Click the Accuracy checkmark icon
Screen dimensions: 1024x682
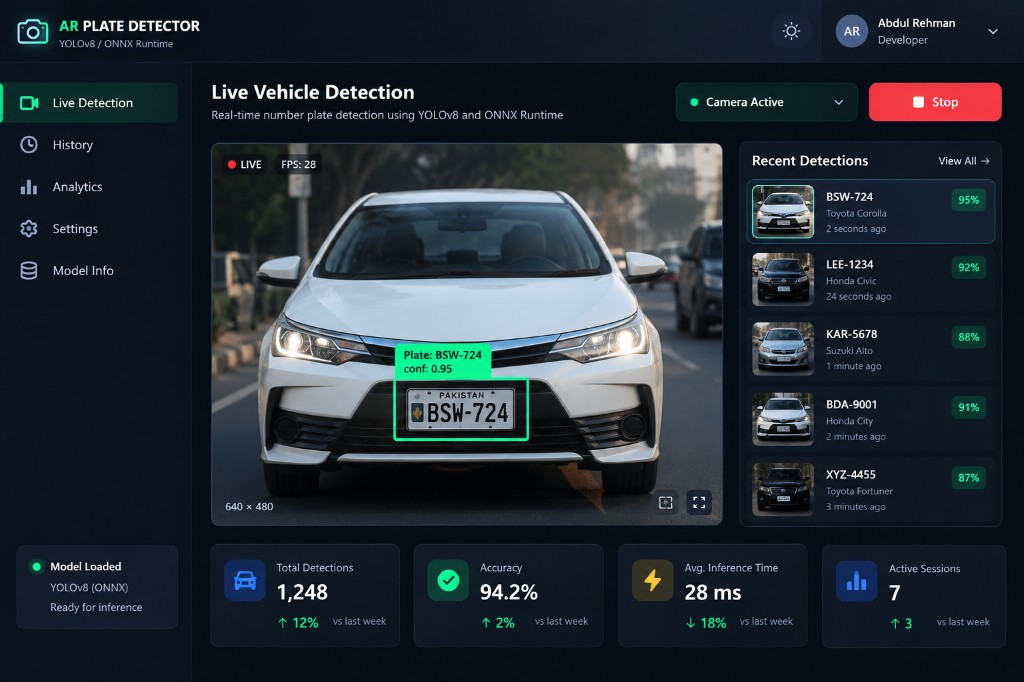pyautogui.click(x=448, y=580)
